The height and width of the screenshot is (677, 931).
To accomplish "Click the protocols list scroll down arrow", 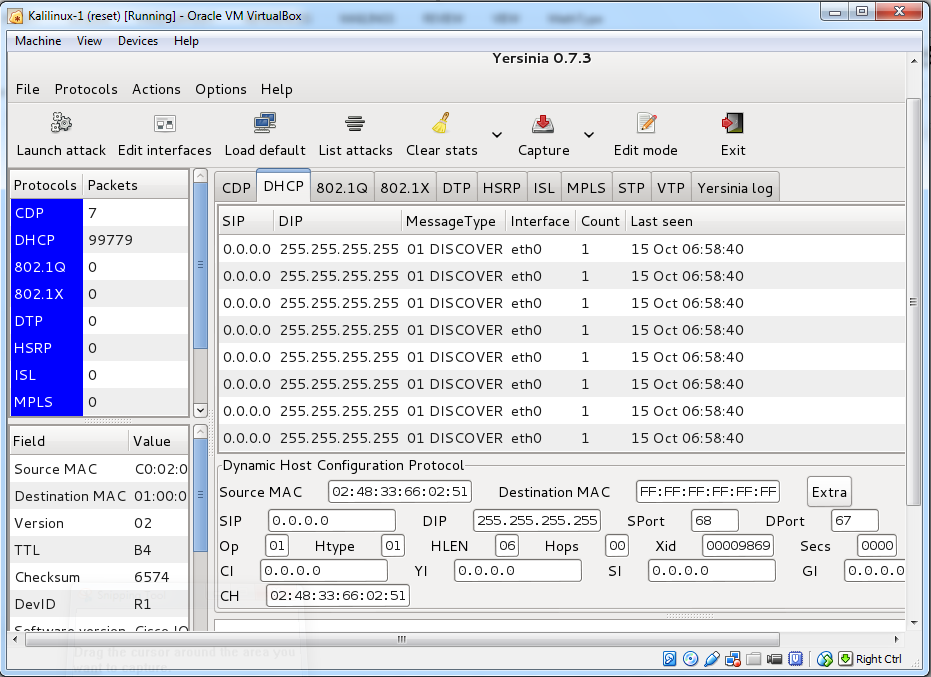I will [200, 410].
